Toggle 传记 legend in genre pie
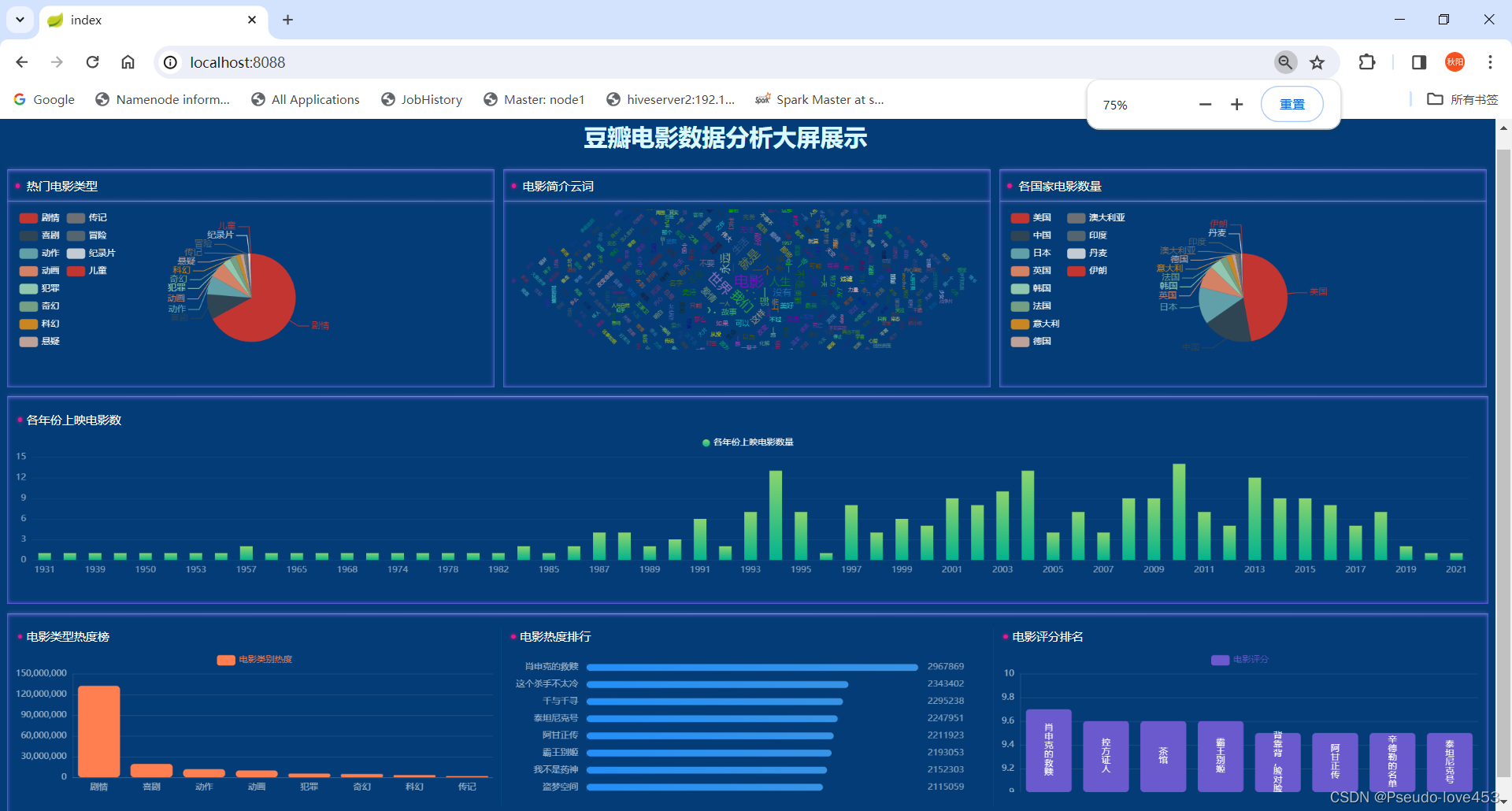Screen dimensions: 1512x811 click(x=87, y=218)
